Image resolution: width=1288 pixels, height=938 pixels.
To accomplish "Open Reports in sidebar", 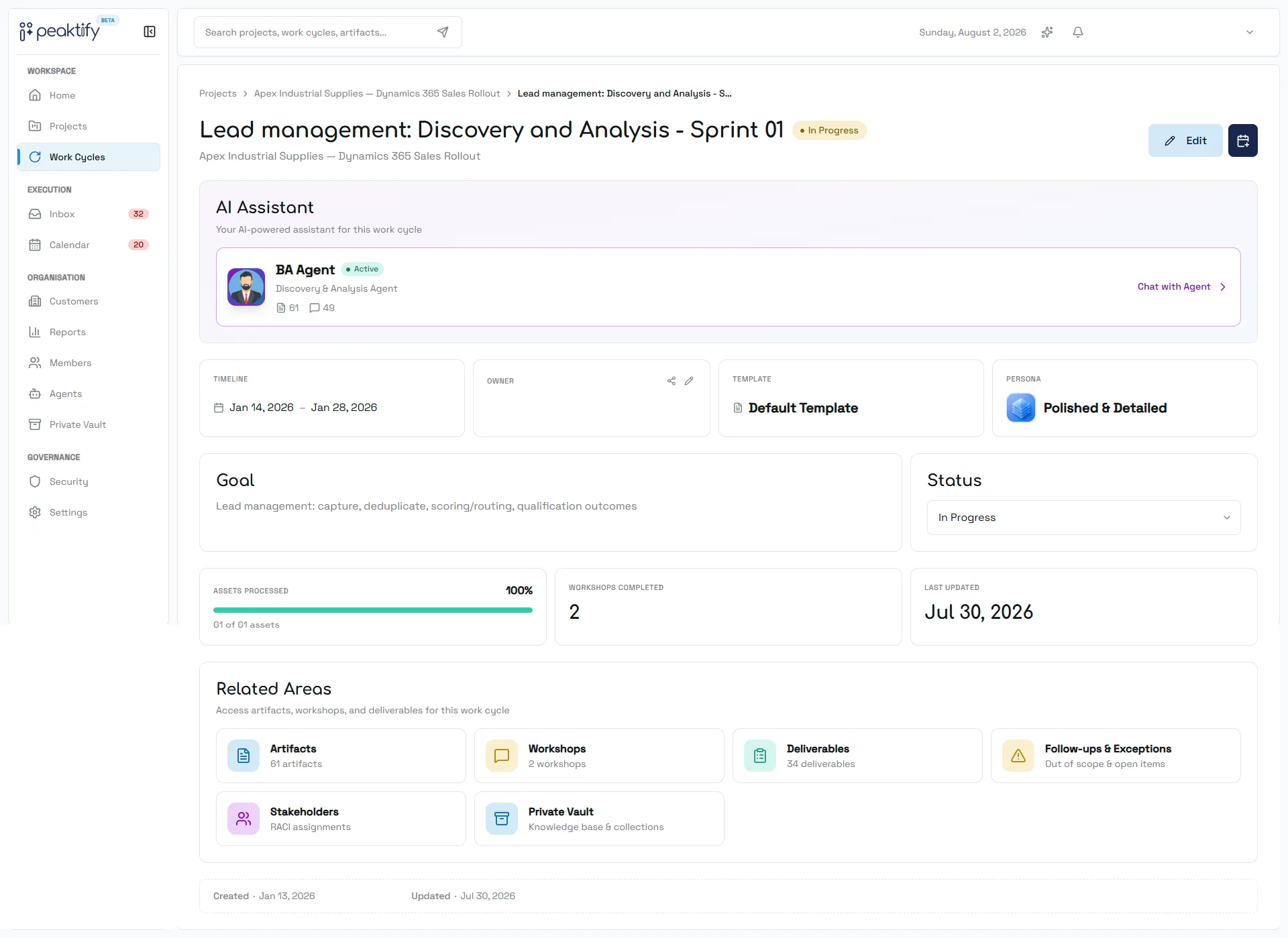I will (89, 332).
